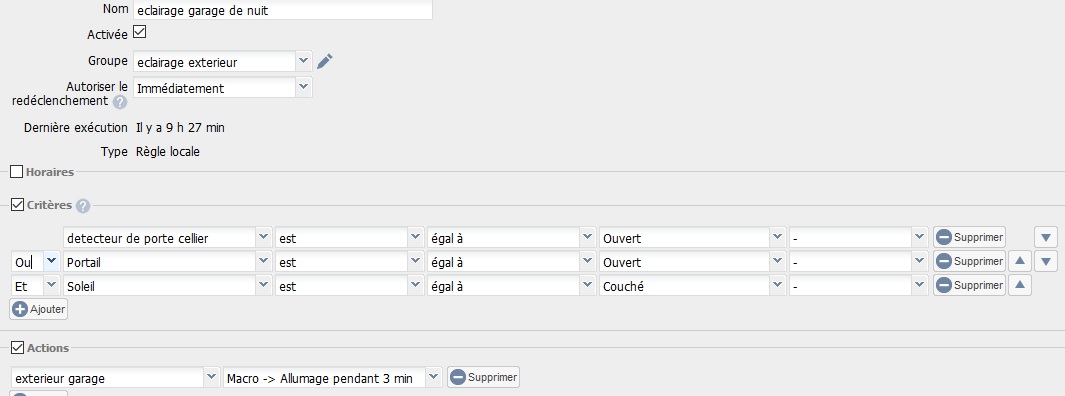The height and width of the screenshot is (396, 1065).
Task: Remove the exterieur garage action with Supprimer
Action: 483,376
